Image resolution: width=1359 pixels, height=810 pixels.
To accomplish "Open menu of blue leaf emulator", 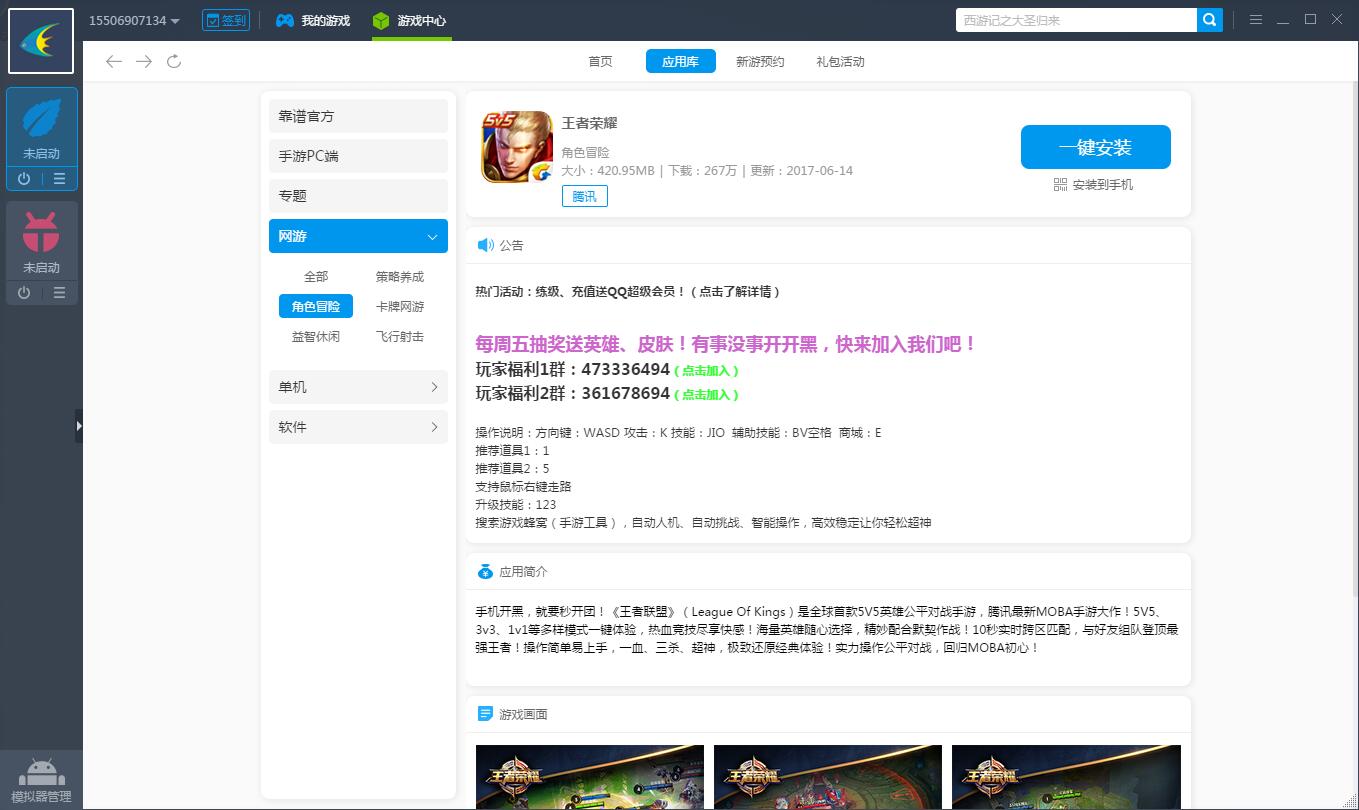I will 59,179.
